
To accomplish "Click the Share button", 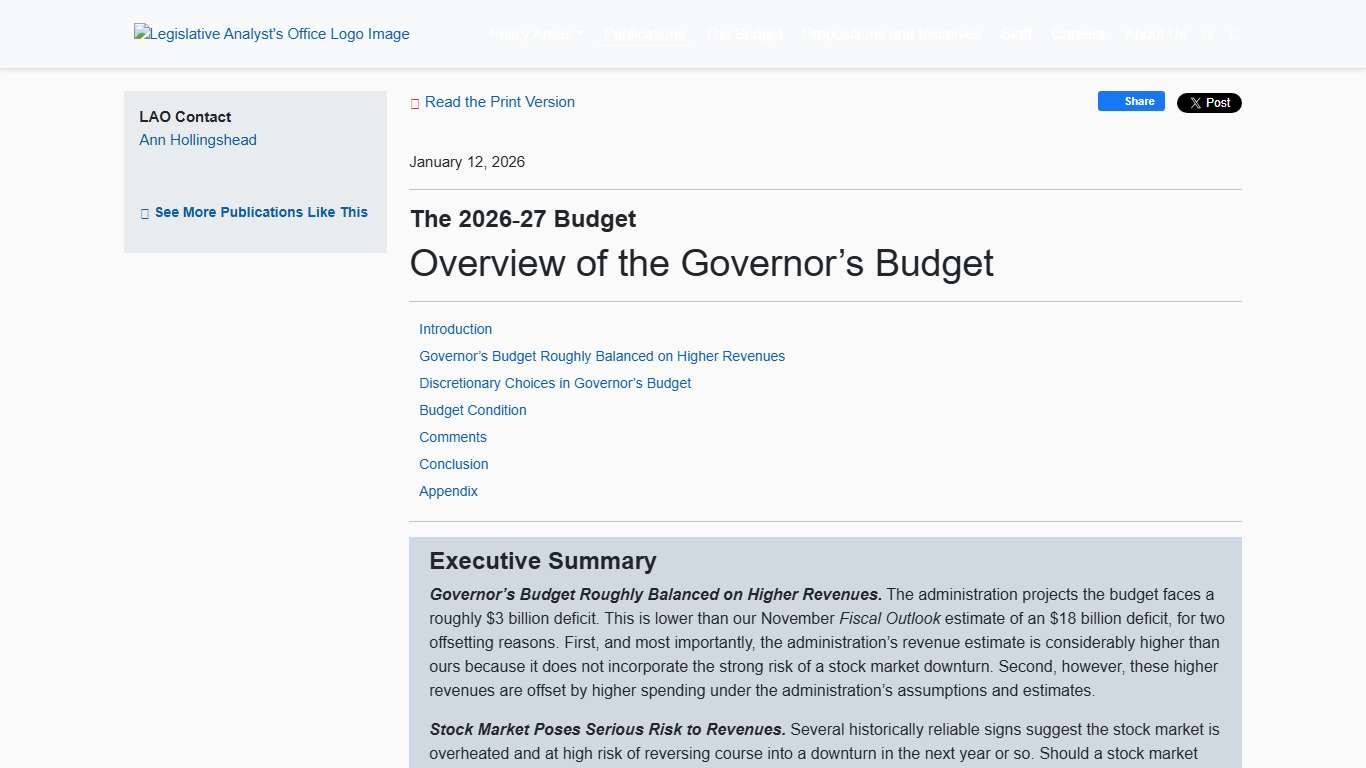I will pyautogui.click(x=1131, y=101).
